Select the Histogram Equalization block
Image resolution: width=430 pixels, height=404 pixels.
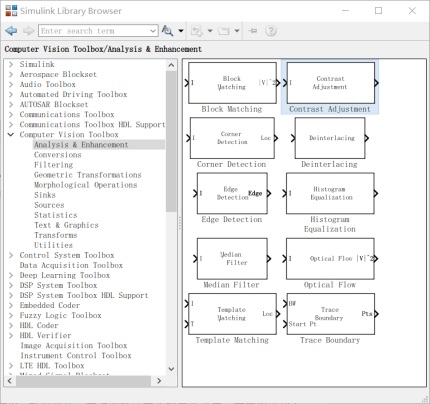(x=330, y=193)
